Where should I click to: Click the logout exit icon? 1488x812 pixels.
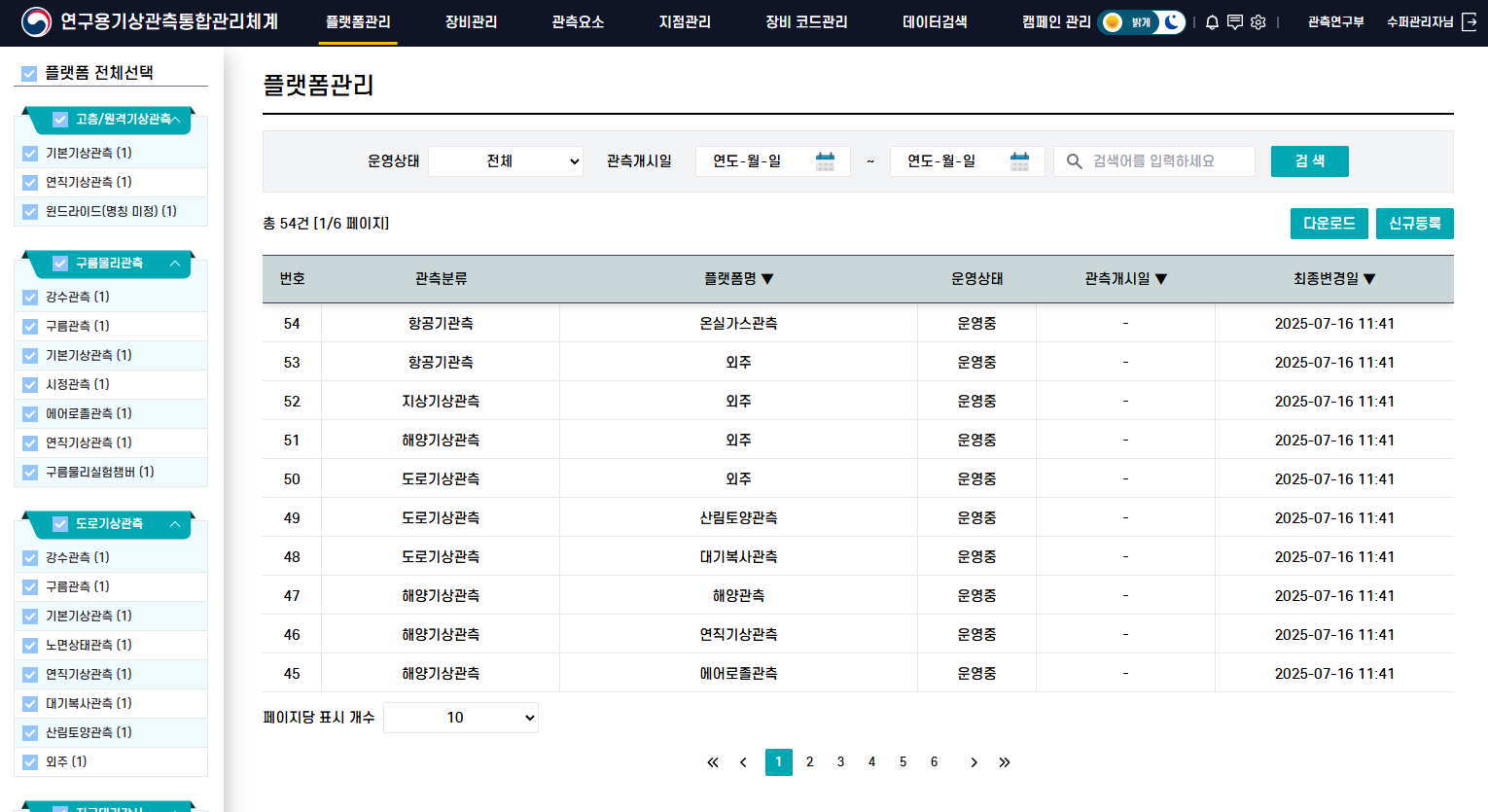(x=1470, y=22)
